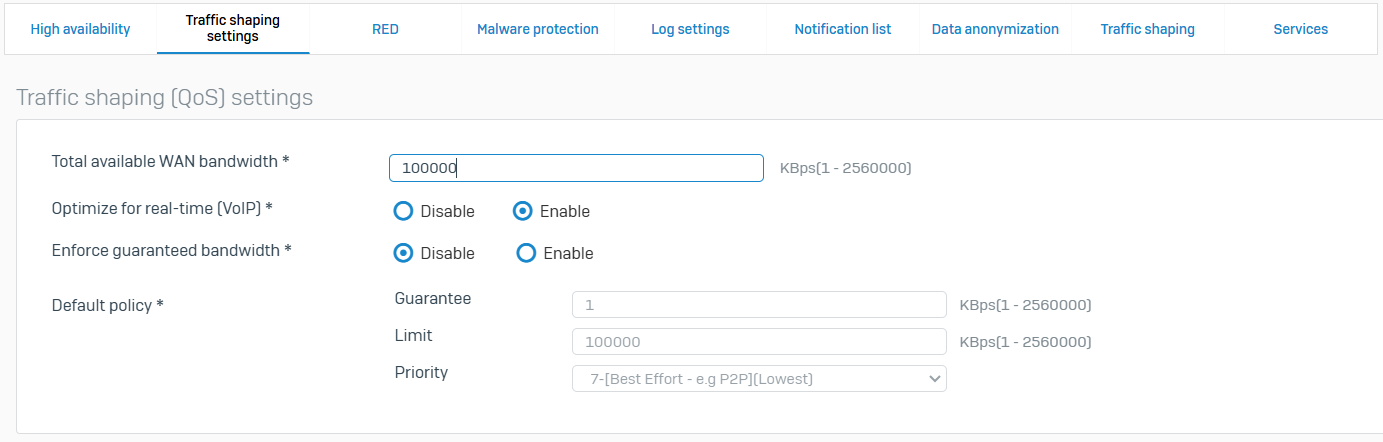Open the High availability tab
The height and width of the screenshot is (442, 1383).
point(80,29)
